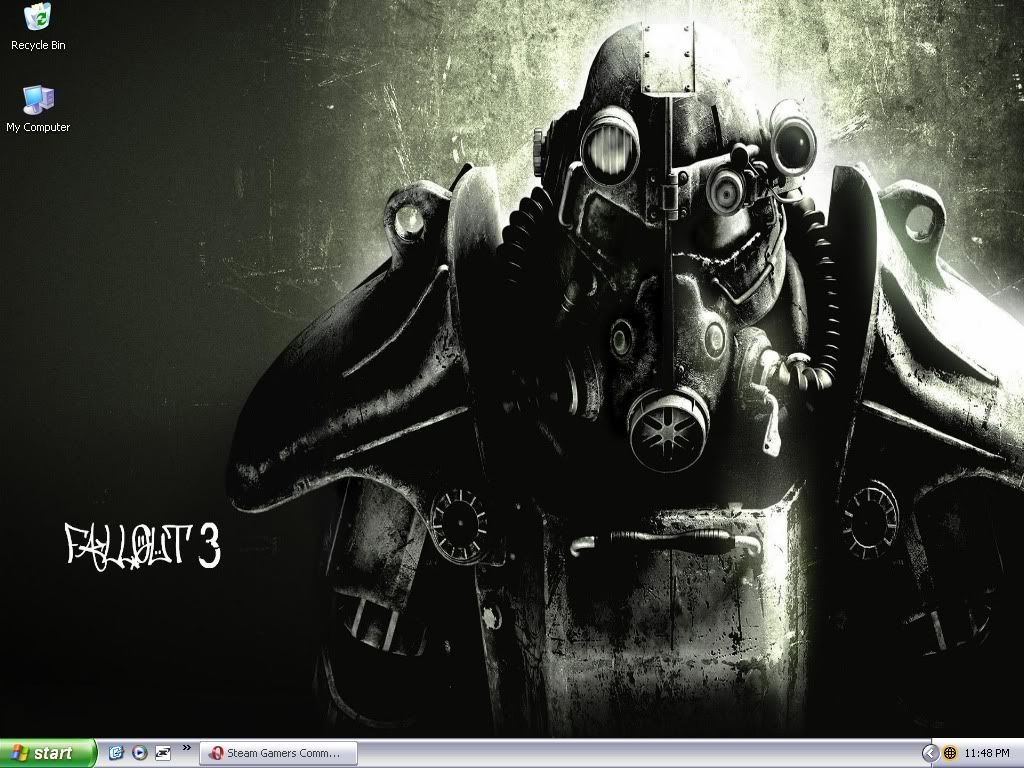Click the black-and-white quick launch icon
Image resolution: width=1024 pixels, height=768 pixels.
tap(163, 753)
